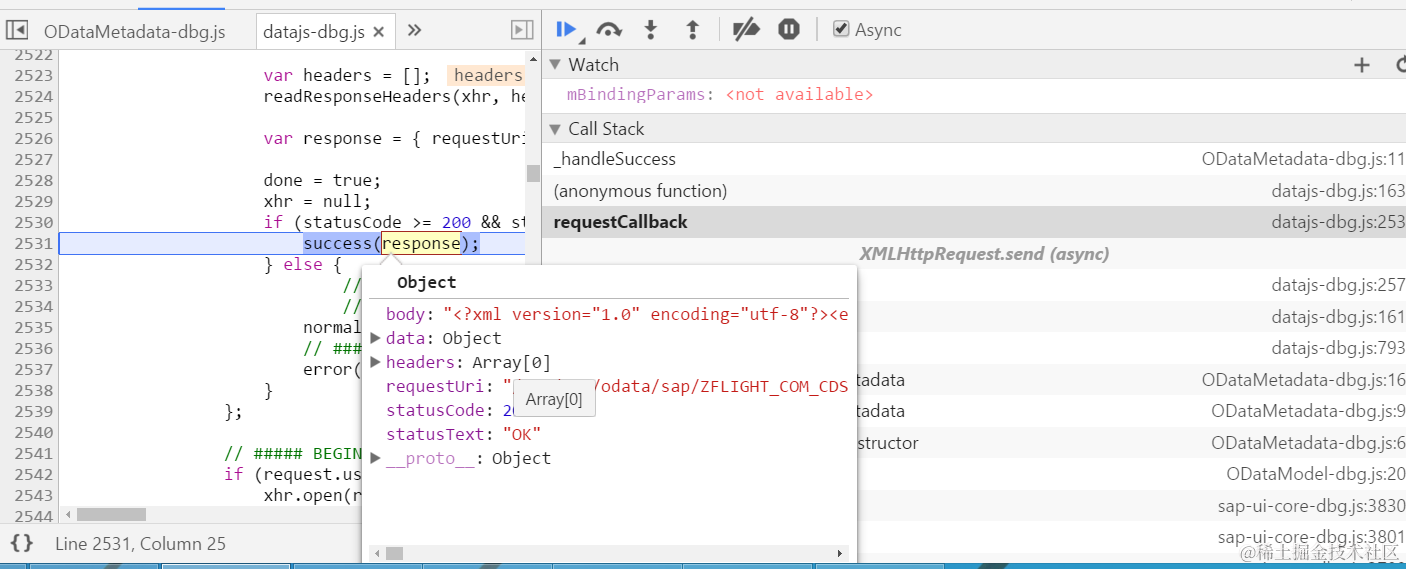Resume script execution
This screenshot has width=1406, height=569.
tap(568, 30)
